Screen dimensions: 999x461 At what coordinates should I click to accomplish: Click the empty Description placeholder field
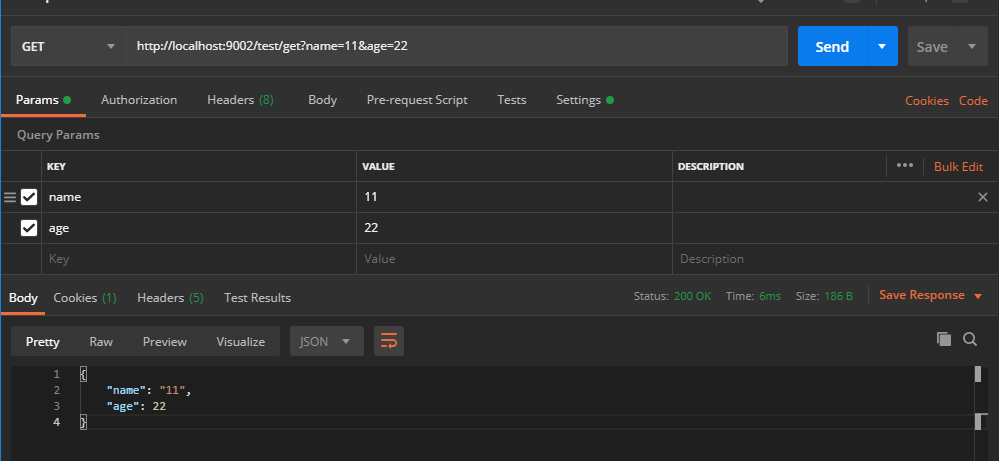point(835,259)
